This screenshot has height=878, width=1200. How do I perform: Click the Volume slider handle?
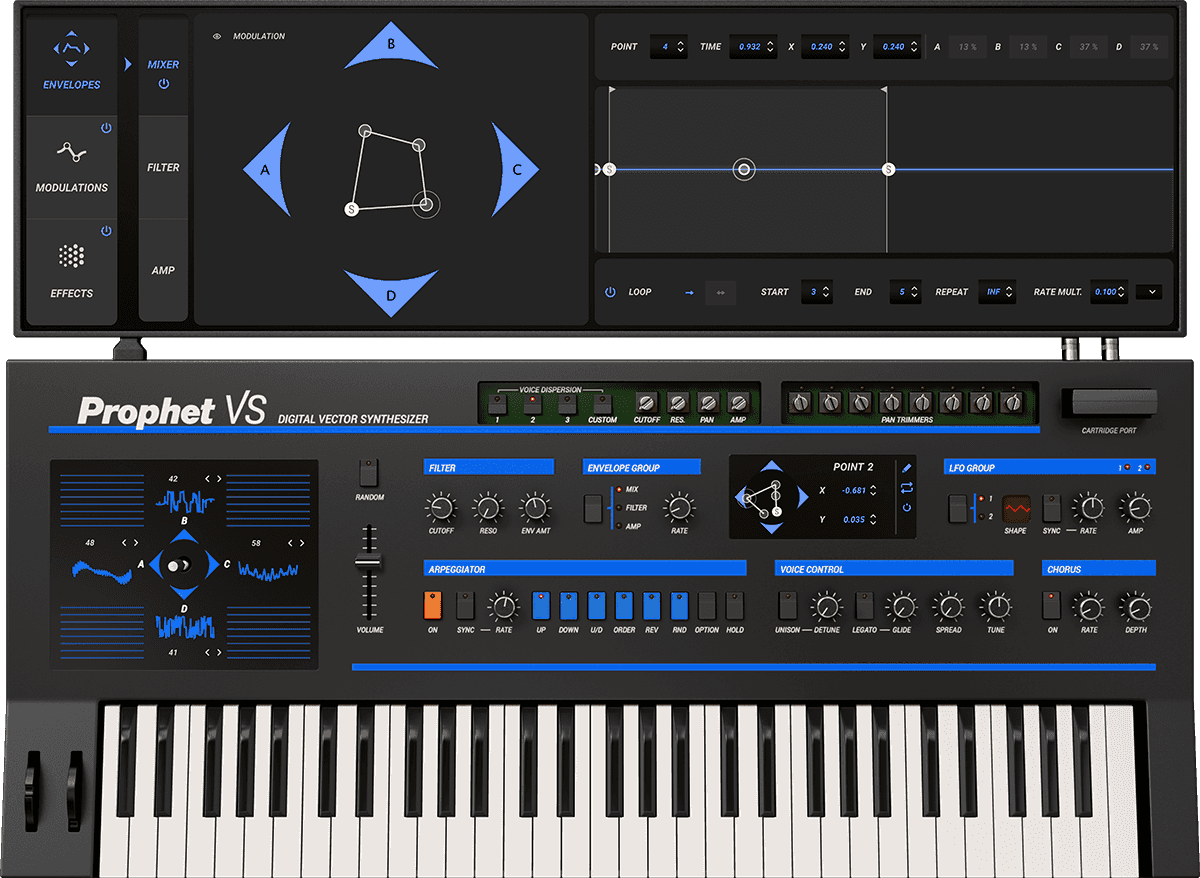click(369, 562)
